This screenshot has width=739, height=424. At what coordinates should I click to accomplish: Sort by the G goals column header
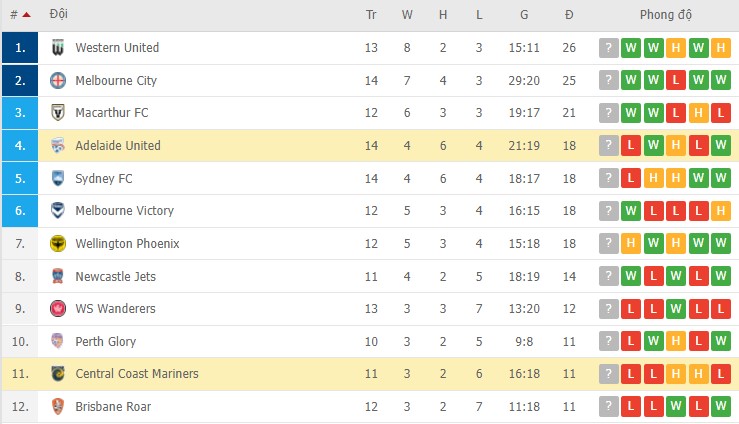[524, 15]
